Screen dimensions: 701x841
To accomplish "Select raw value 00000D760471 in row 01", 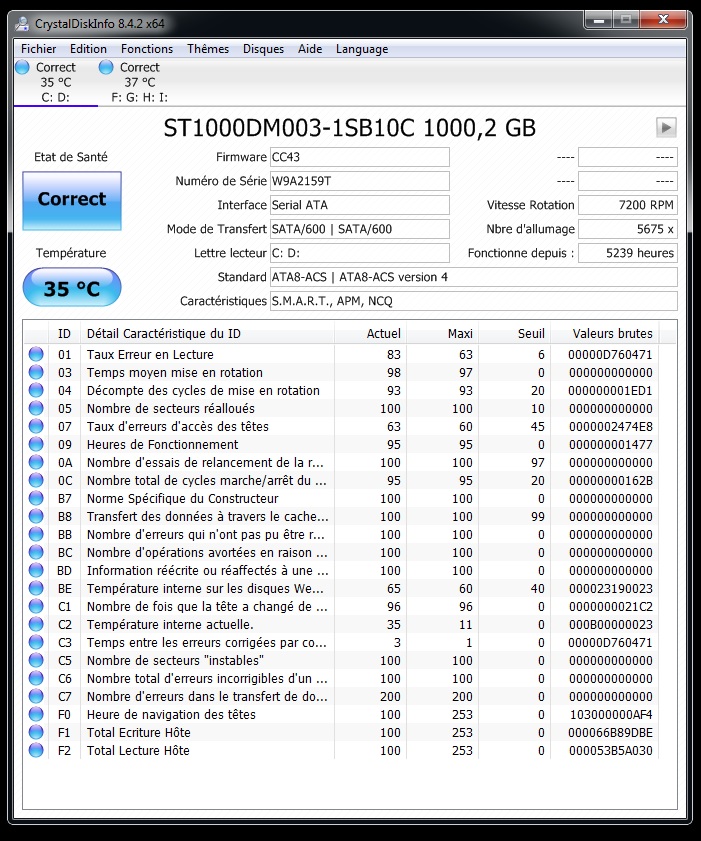I will click(x=610, y=355).
